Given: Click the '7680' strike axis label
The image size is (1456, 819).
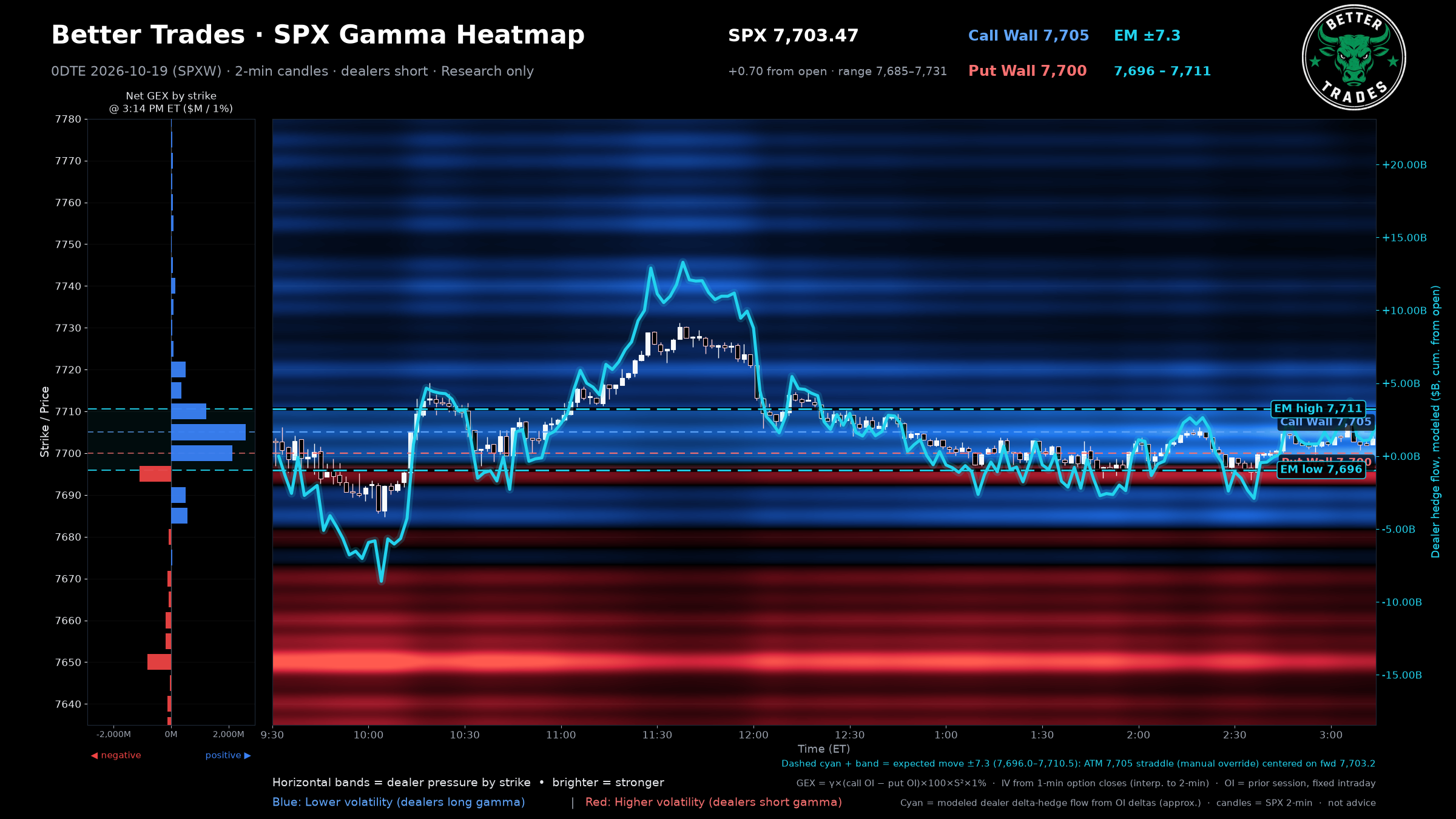Looking at the screenshot, I should click(68, 537).
